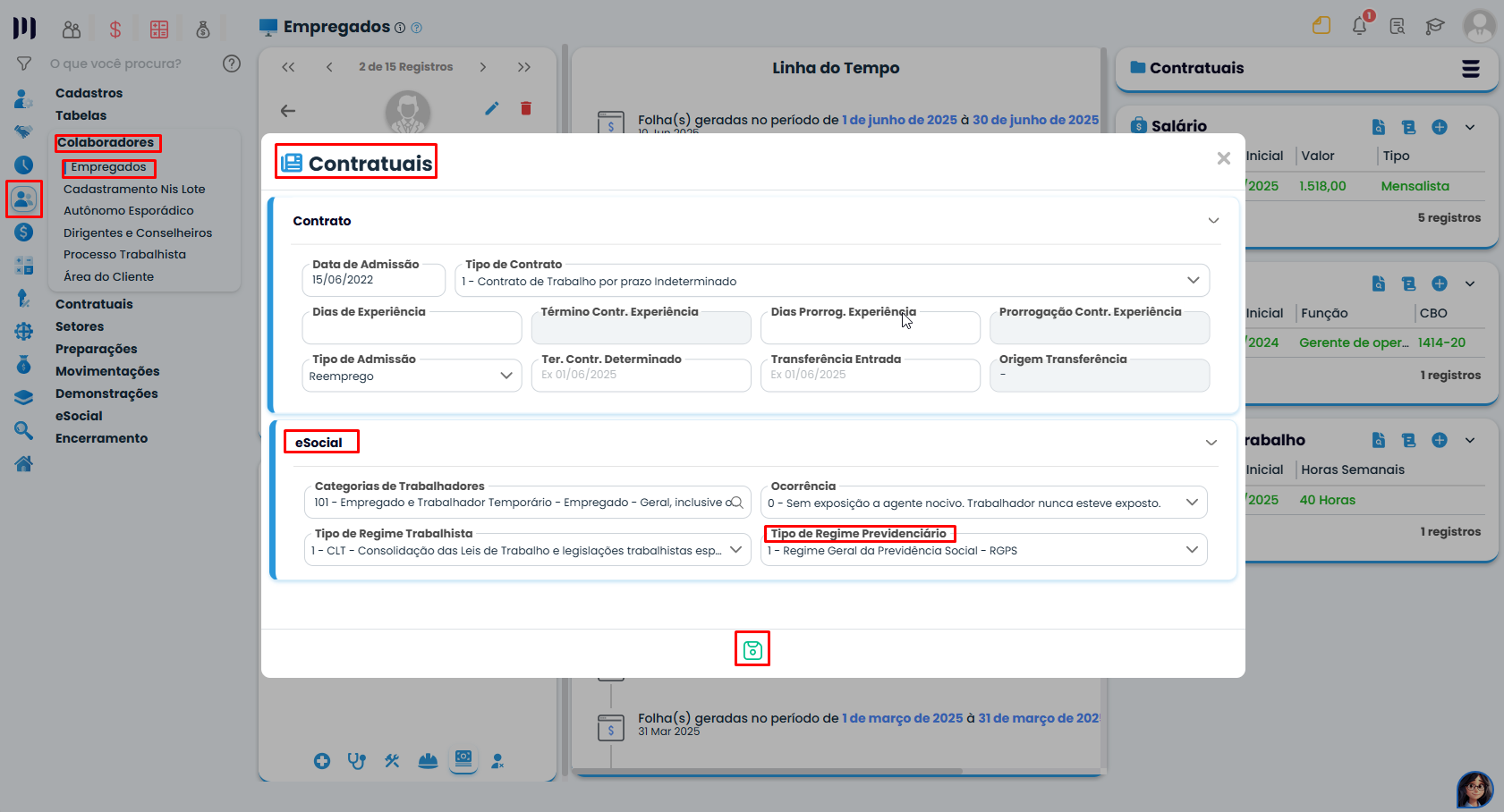Click the blue dollar coin sidebar icon
The height and width of the screenshot is (812, 1504).
[x=24, y=232]
